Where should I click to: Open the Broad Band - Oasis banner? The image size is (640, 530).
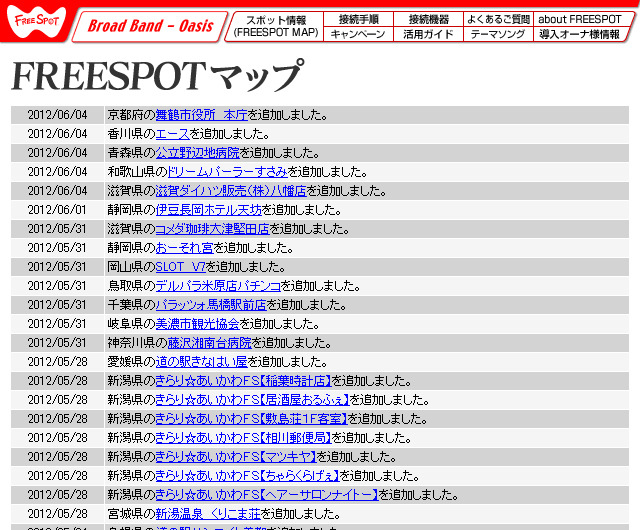(x=150, y=26)
